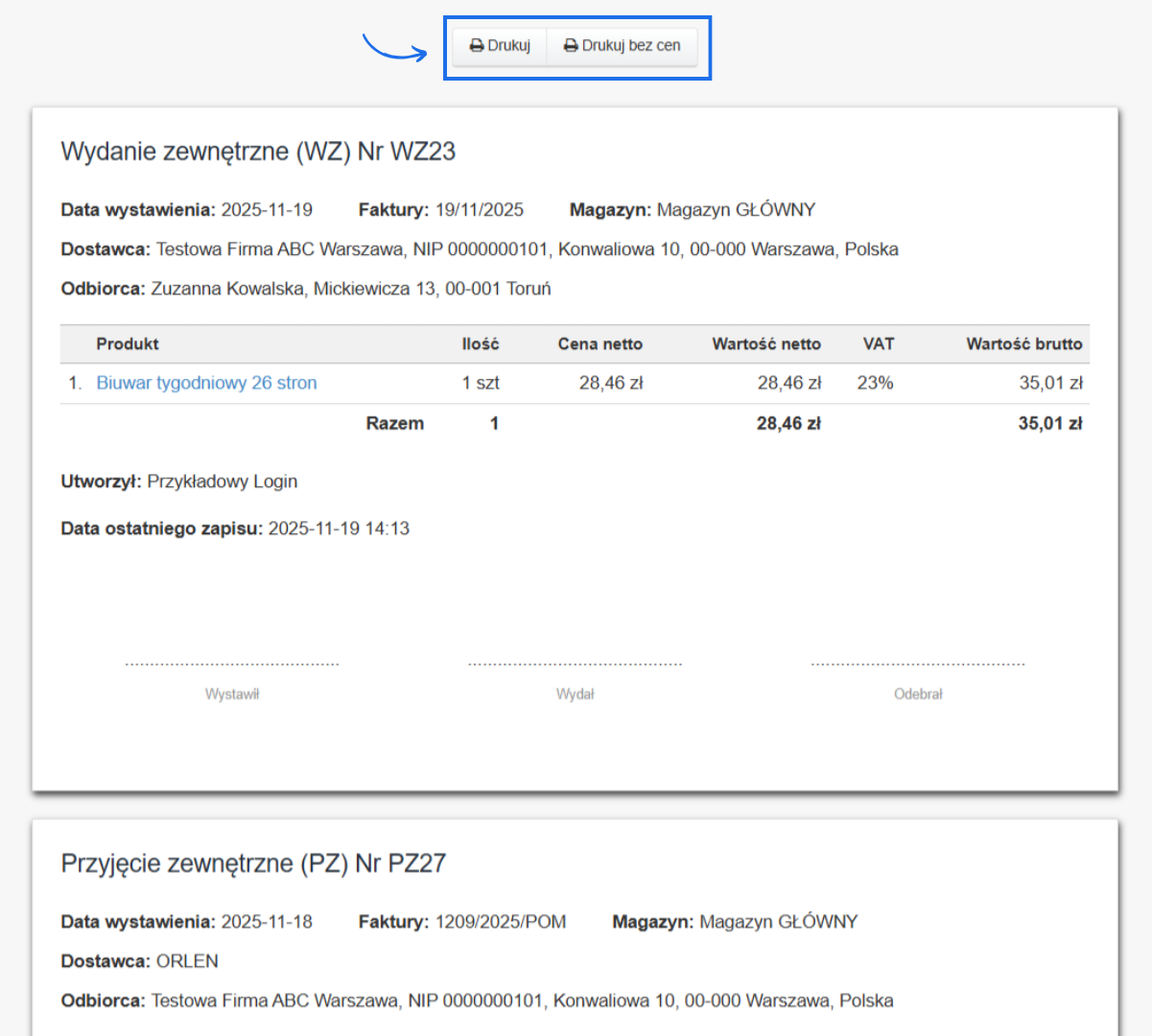Click the Odebrał signature line
This screenshot has height=1036, width=1152.
pos(918,664)
